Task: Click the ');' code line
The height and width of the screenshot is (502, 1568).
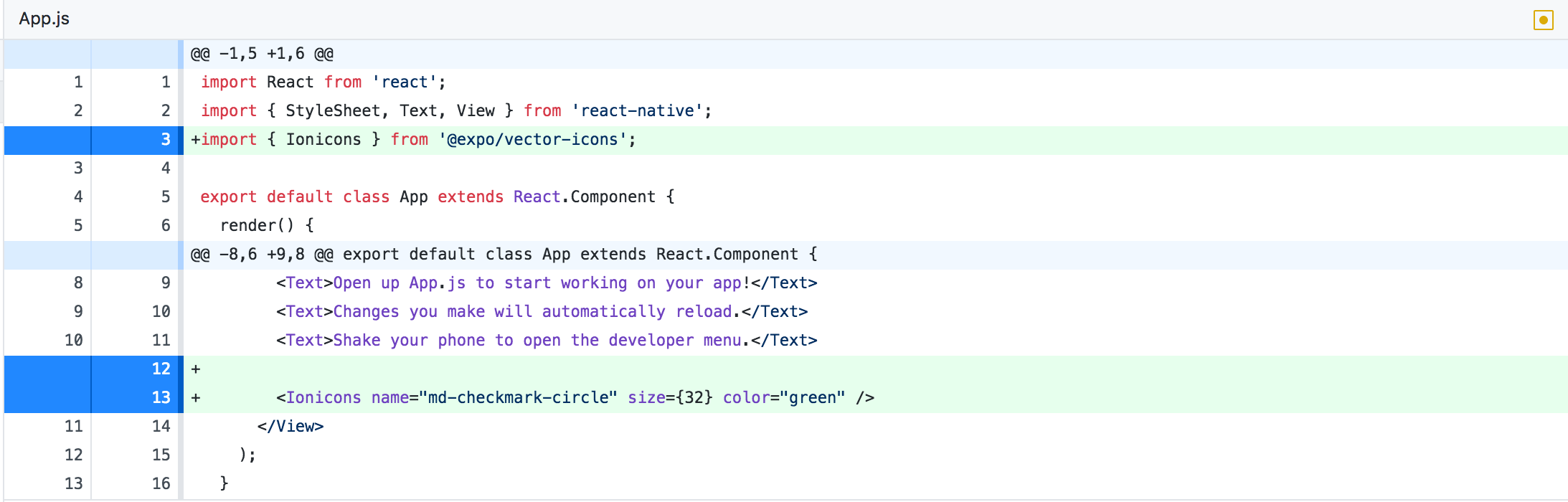Action: tap(247, 455)
